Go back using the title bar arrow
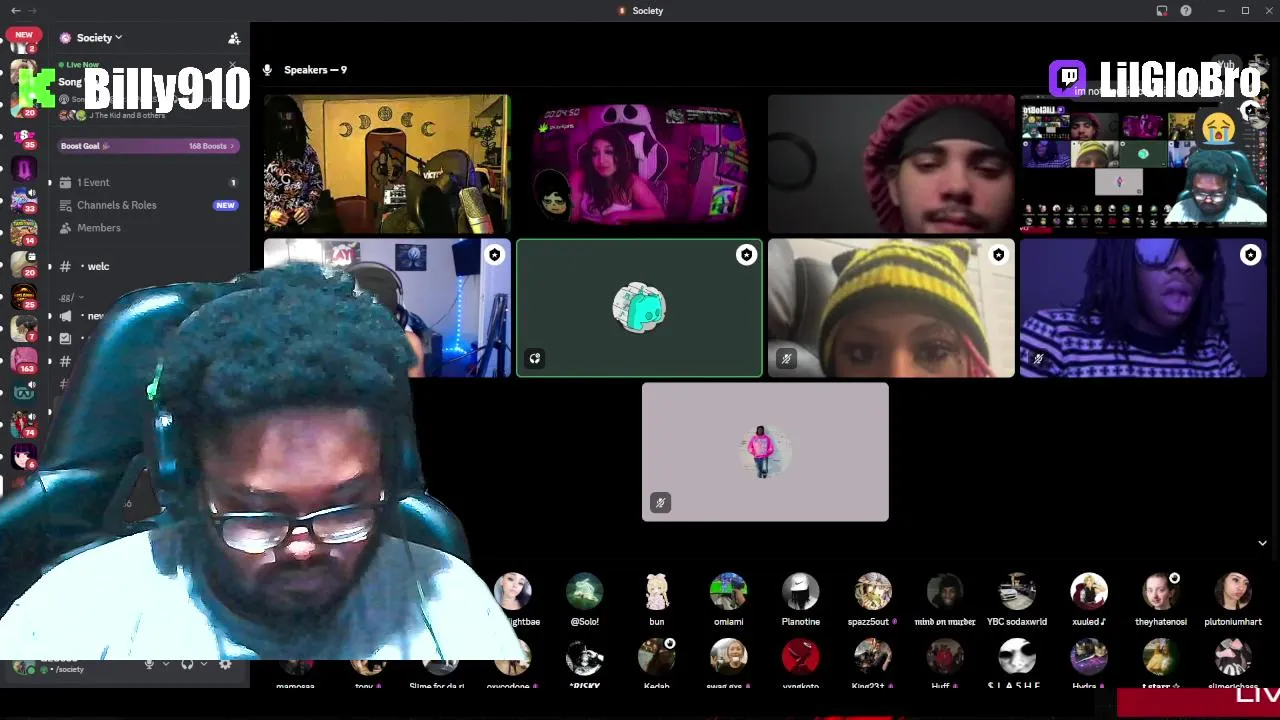The image size is (1280, 720). coord(15,11)
